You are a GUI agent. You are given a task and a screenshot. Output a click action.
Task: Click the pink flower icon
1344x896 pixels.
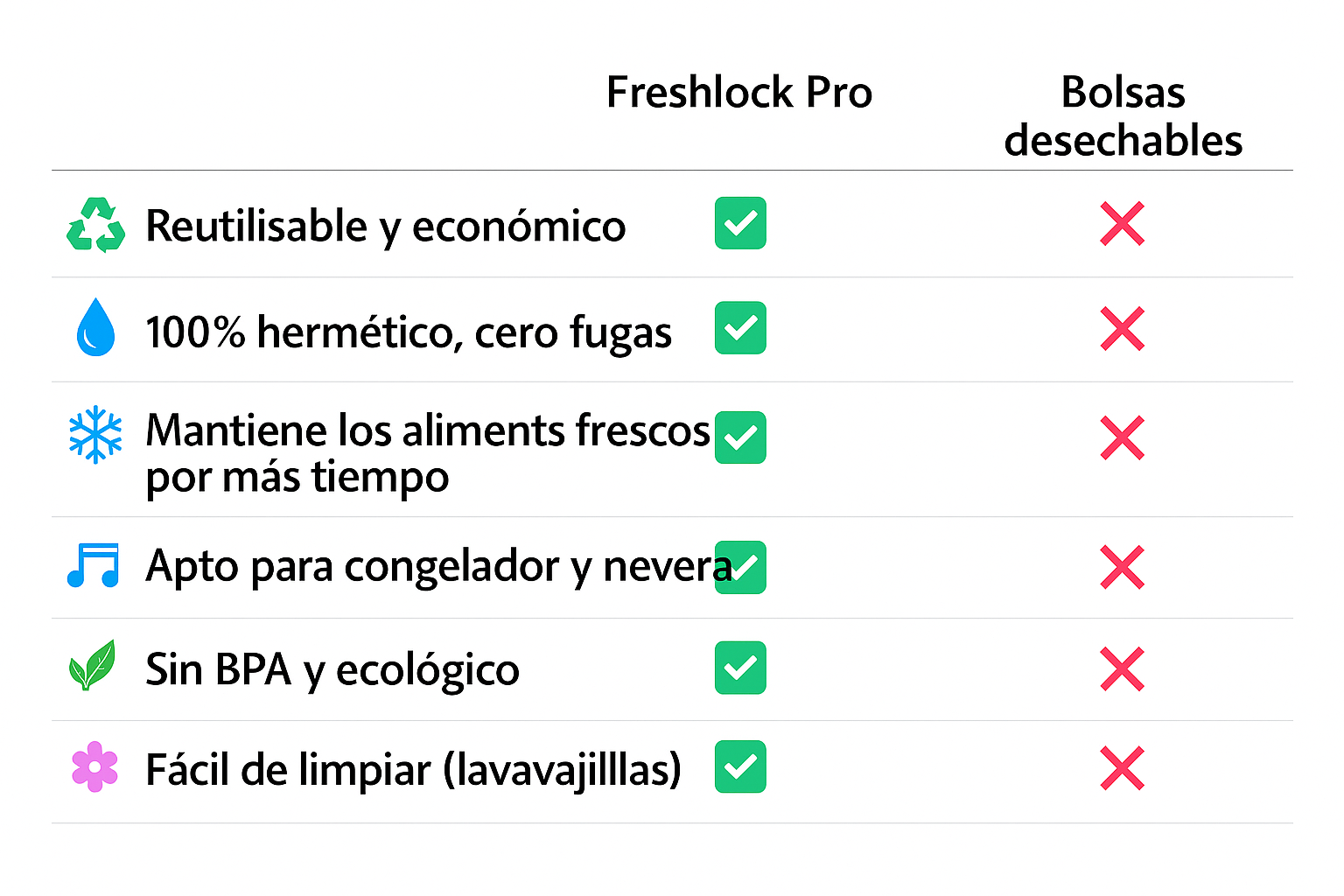(94, 767)
